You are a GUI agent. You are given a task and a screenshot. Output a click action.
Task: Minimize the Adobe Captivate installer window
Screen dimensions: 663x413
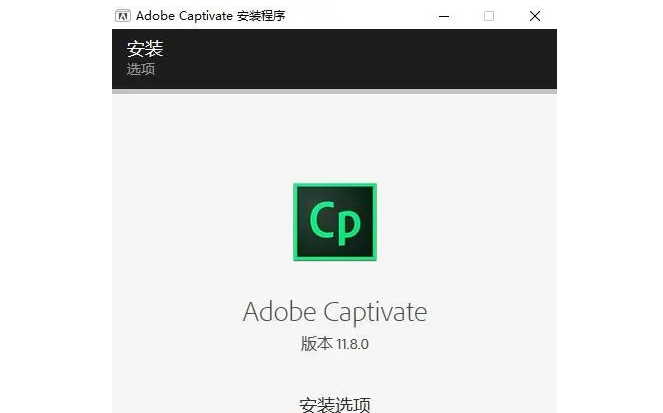coord(444,16)
